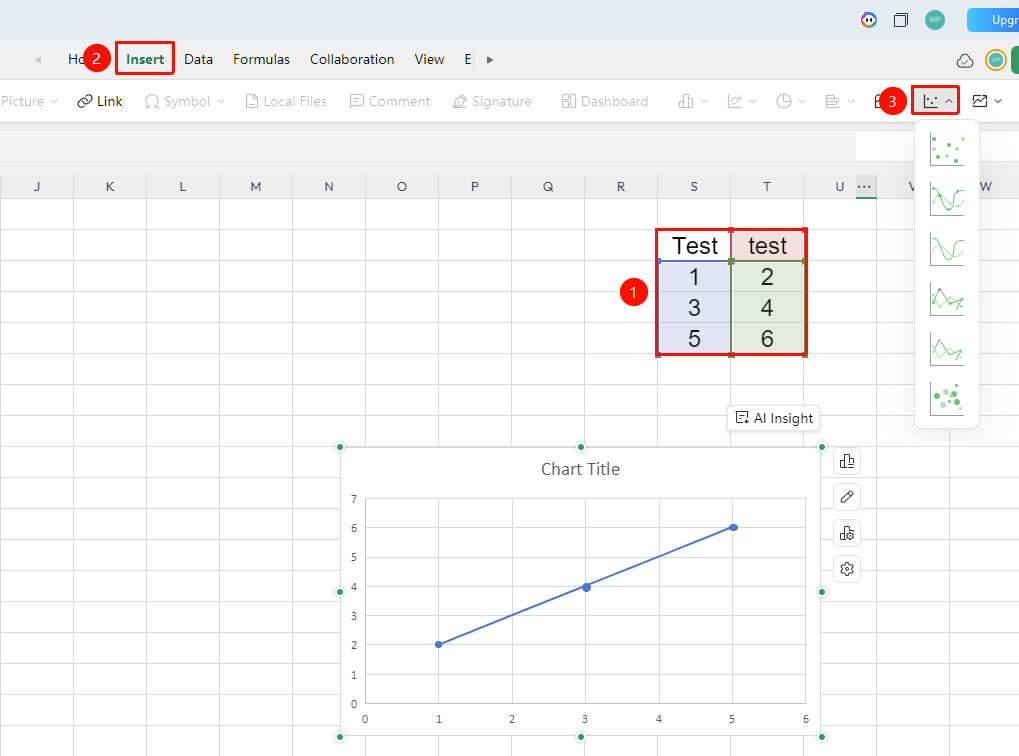This screenshot has height=756, width=1019.
Task: Select column header K
Action: click(x=110, y=187)
